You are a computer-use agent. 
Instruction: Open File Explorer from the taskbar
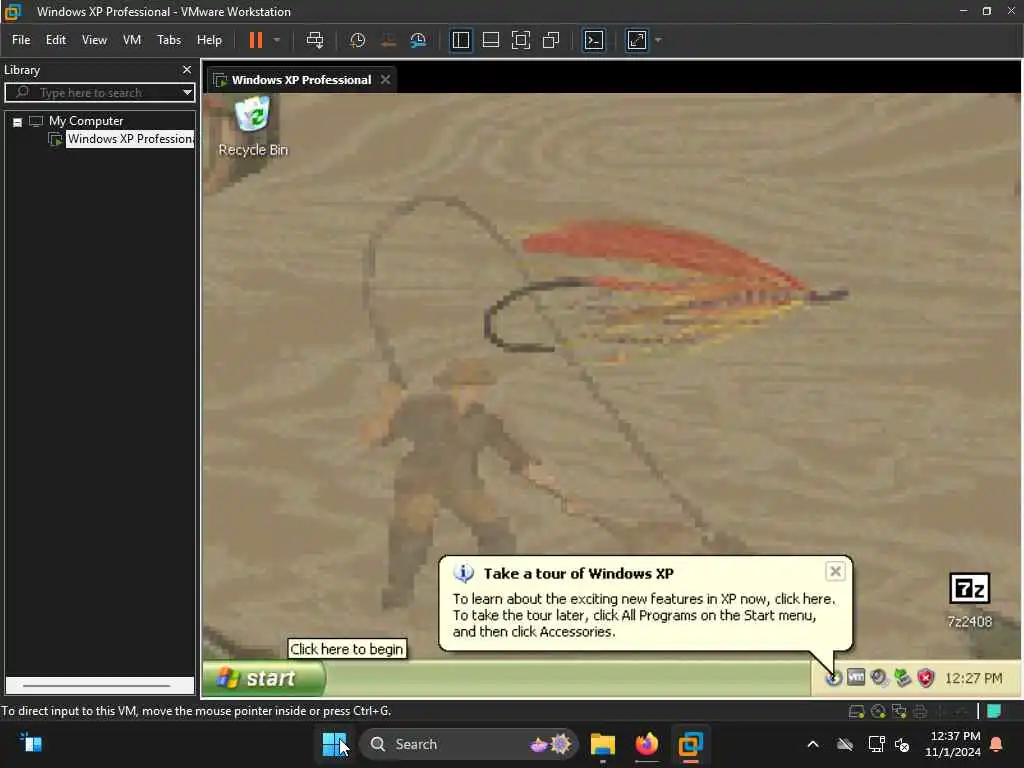coord(603,744)
